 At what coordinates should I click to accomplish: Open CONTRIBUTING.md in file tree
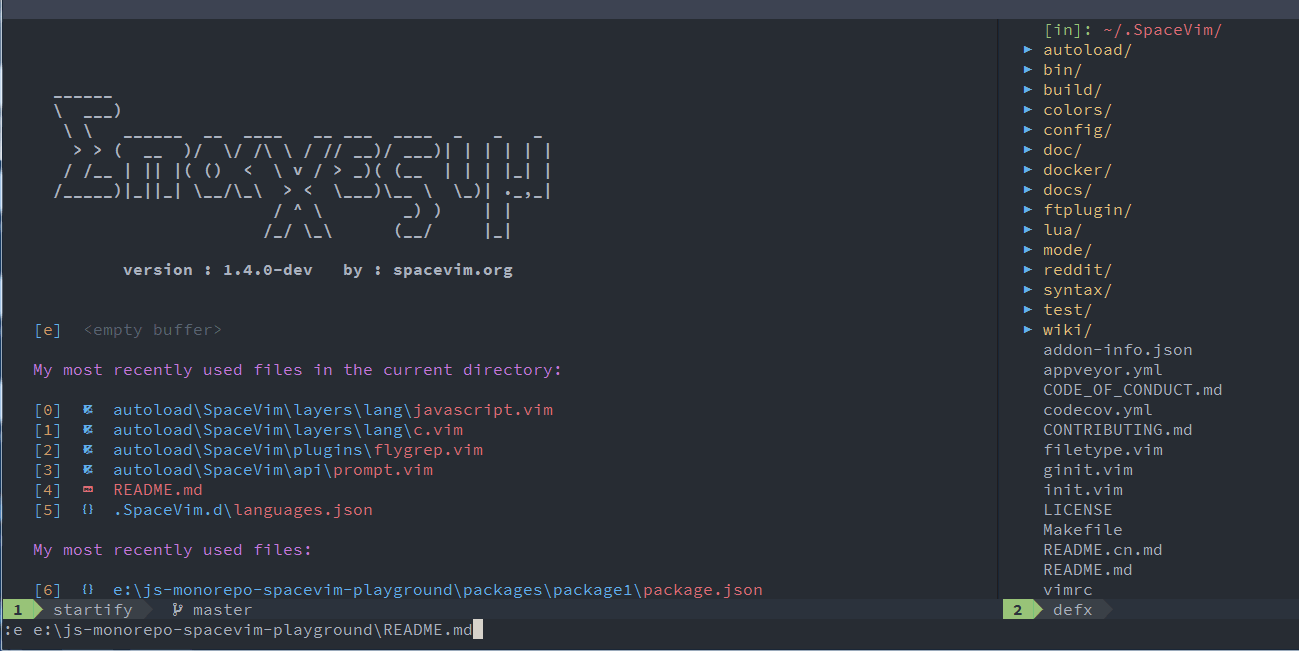(x=1118, y=430)
